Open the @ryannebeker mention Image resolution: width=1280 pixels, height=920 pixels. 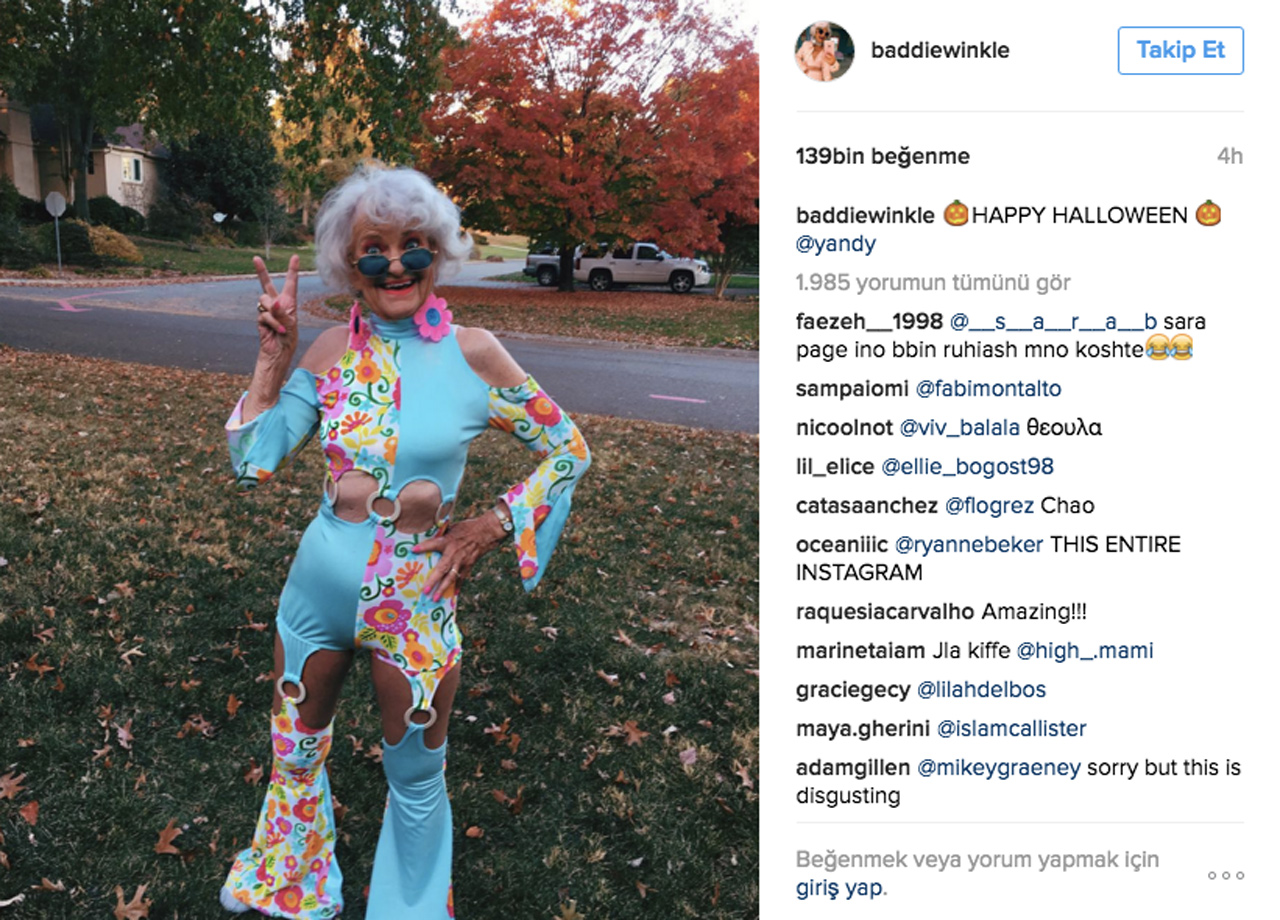tap(968, 545)
